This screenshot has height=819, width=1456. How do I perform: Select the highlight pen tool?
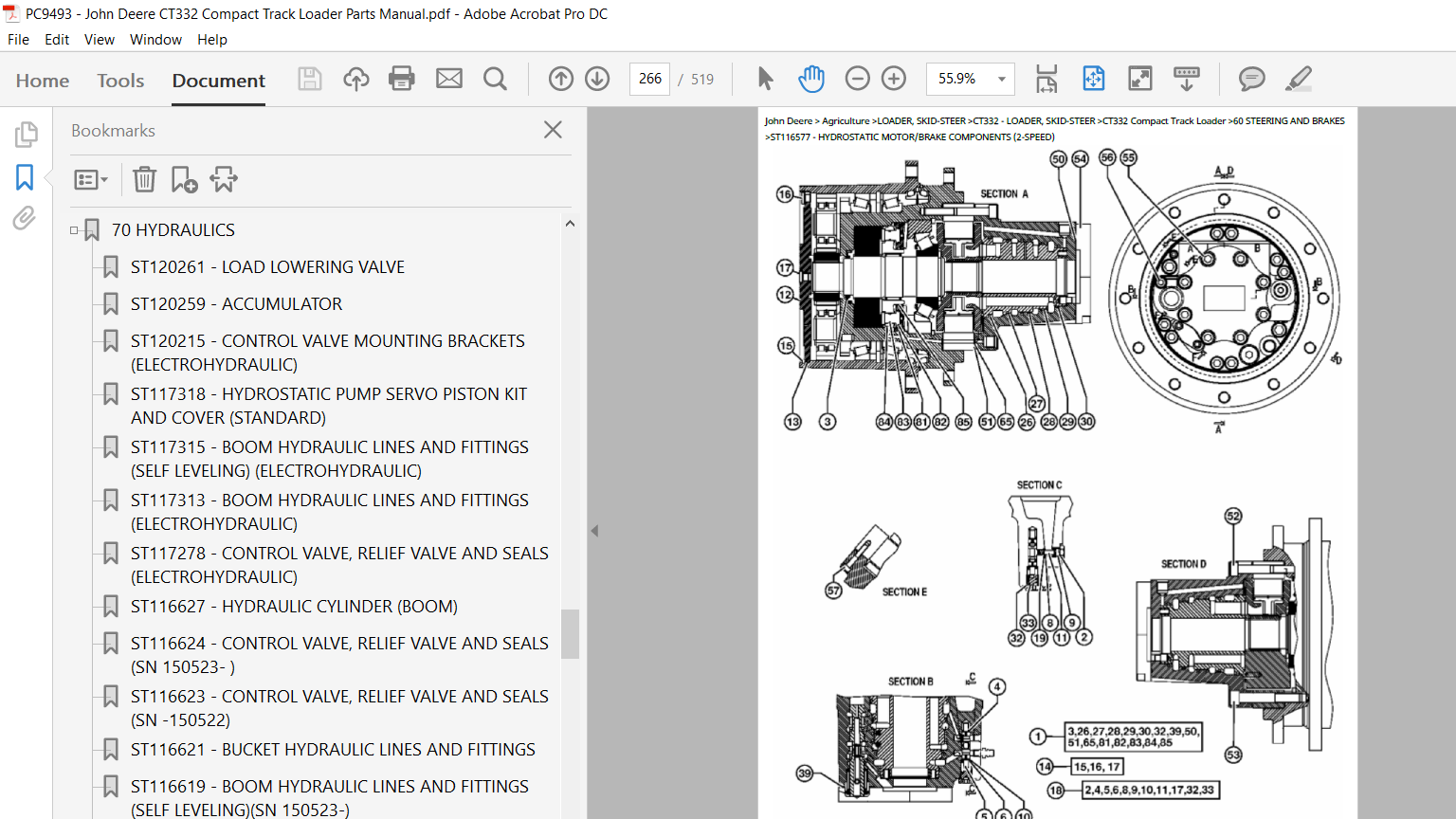(1299, 79)
